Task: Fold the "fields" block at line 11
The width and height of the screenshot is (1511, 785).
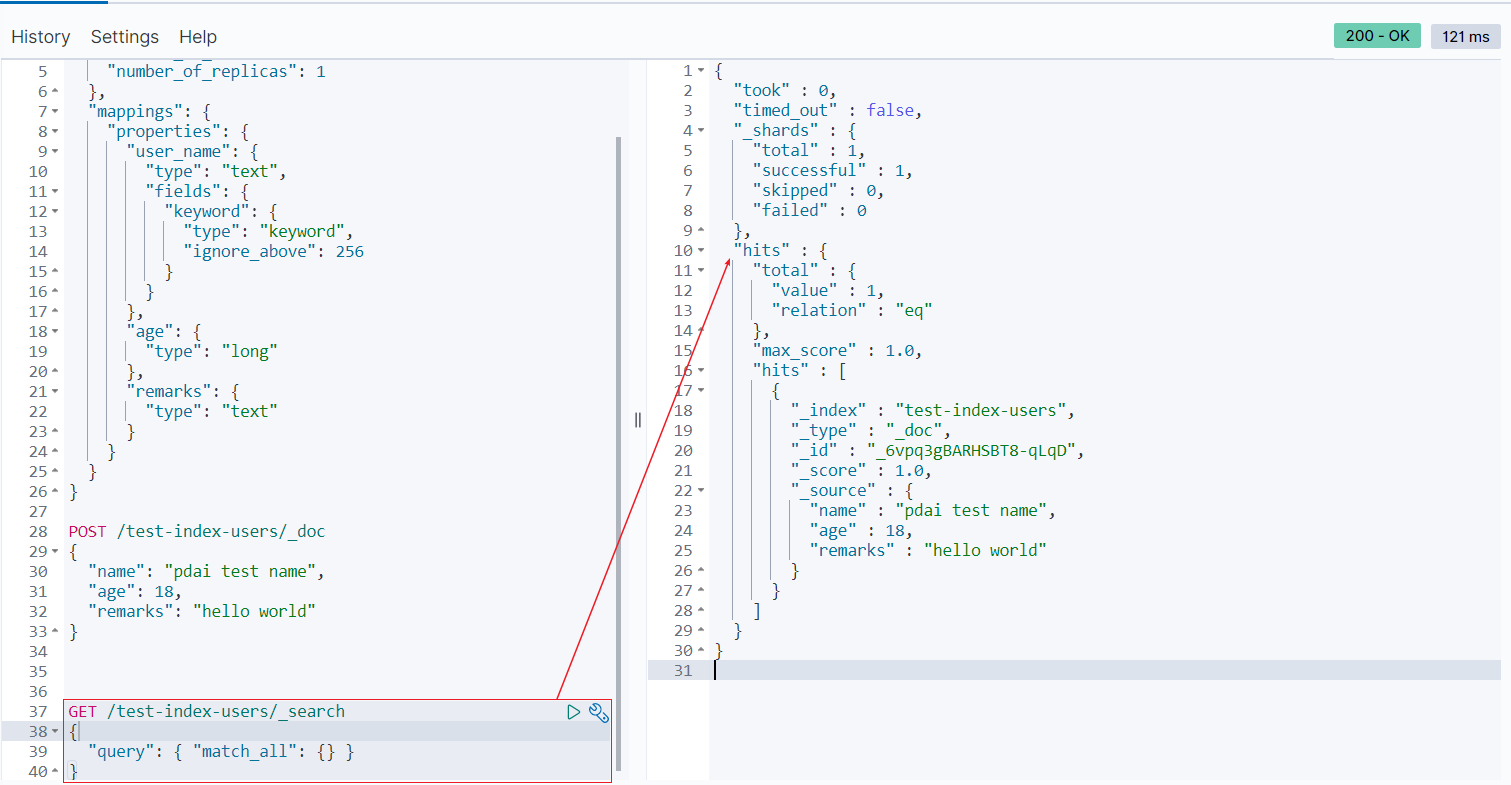Action: [x=55, y=191]
